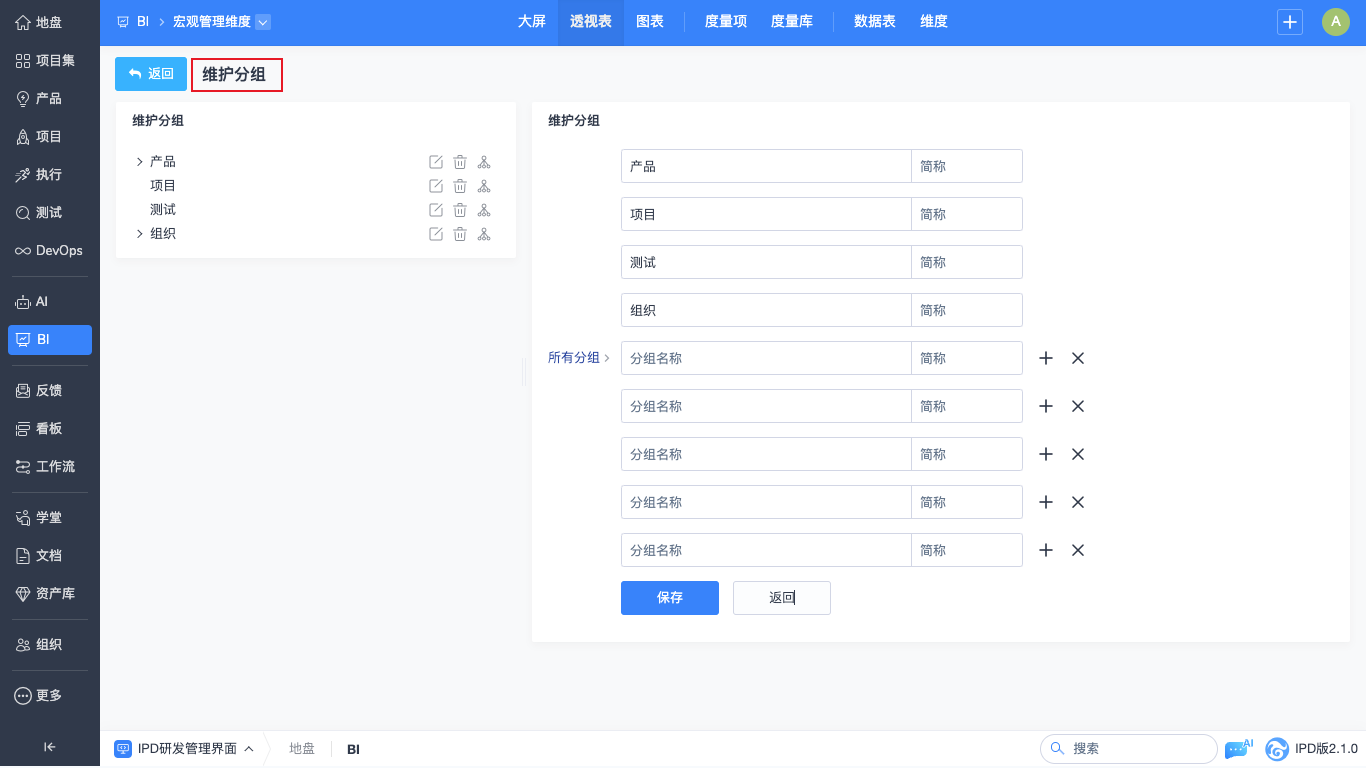This screenshot has width=1366, height=768.
Task: Click the first empty 分组名称 input field
Action: click(x=765, y=358)
